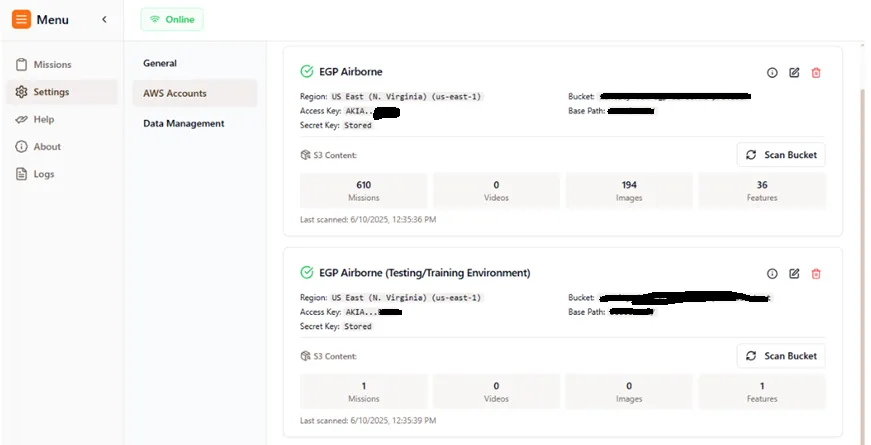This screenshot has width=871, height=445.
Task: Click the Online status indicator
Action: pos(172,20)
